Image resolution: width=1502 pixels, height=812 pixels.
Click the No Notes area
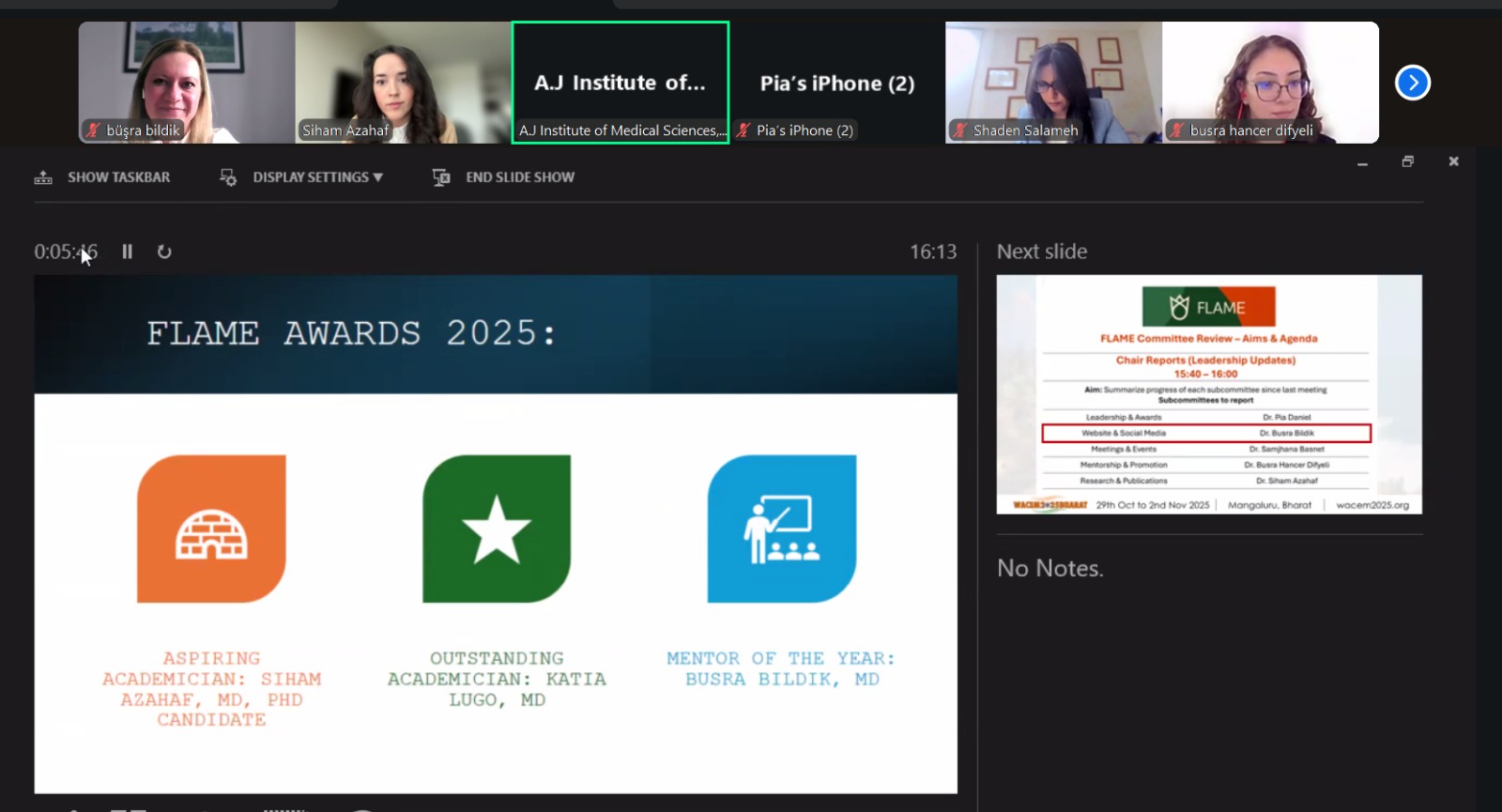[1050, 568]
